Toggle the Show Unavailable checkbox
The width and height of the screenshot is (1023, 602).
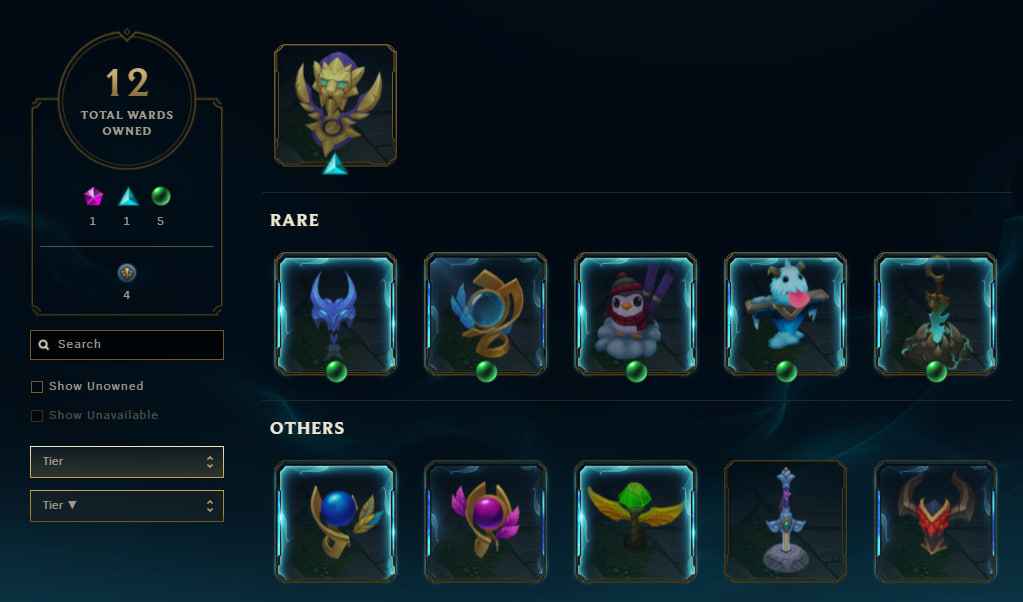37,415
